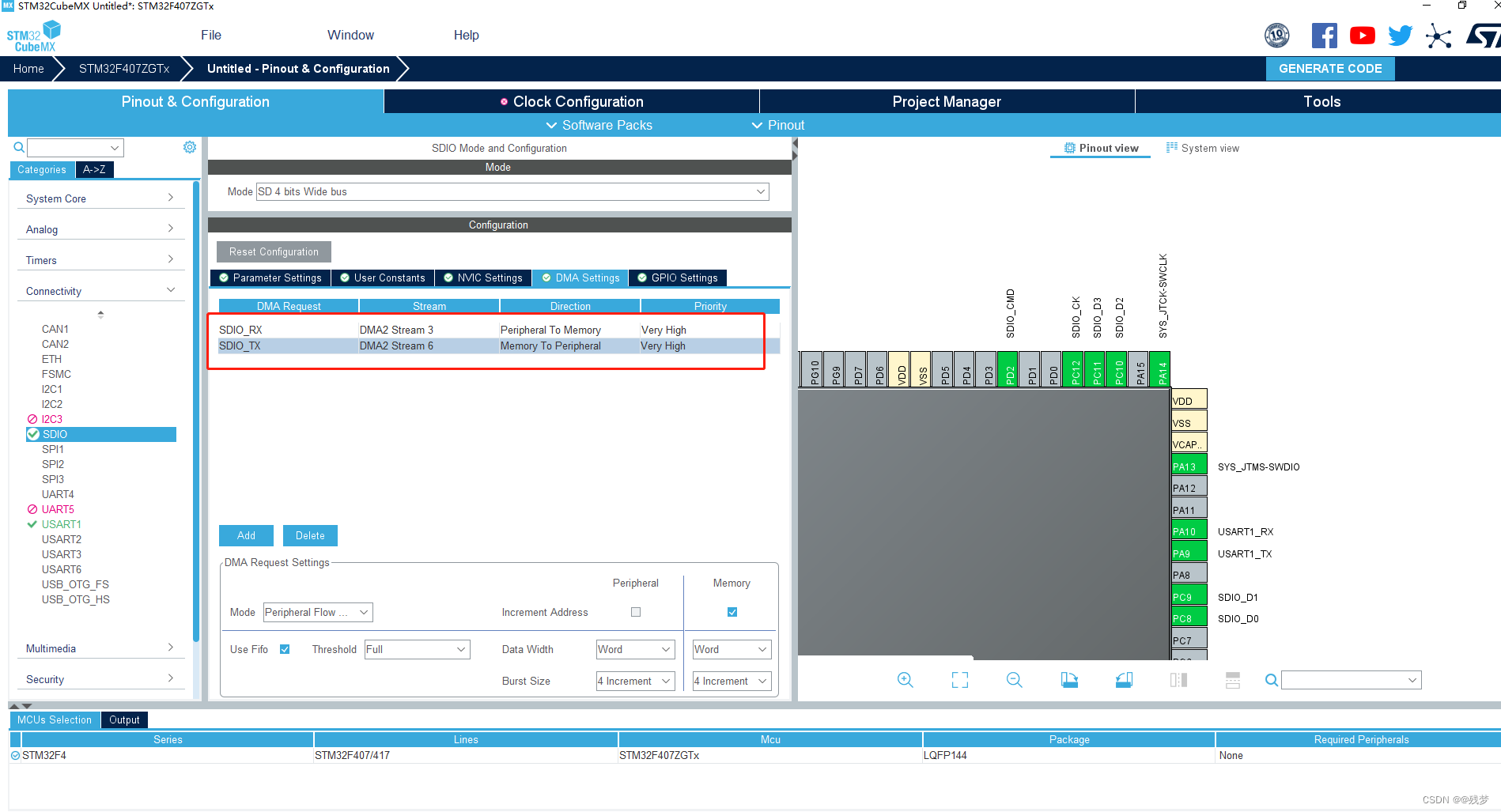Rotate pinout counter-clockwise icon
Viewport: 1501px width, 812px height.
[1124, 680]
